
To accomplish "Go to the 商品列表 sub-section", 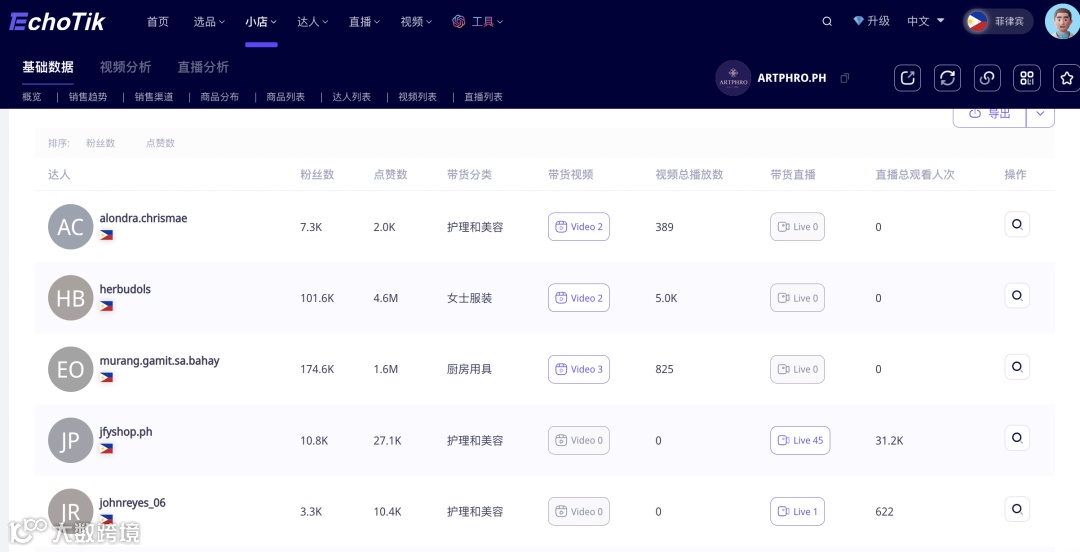I will pyautogui.click(x=286, y=97).
